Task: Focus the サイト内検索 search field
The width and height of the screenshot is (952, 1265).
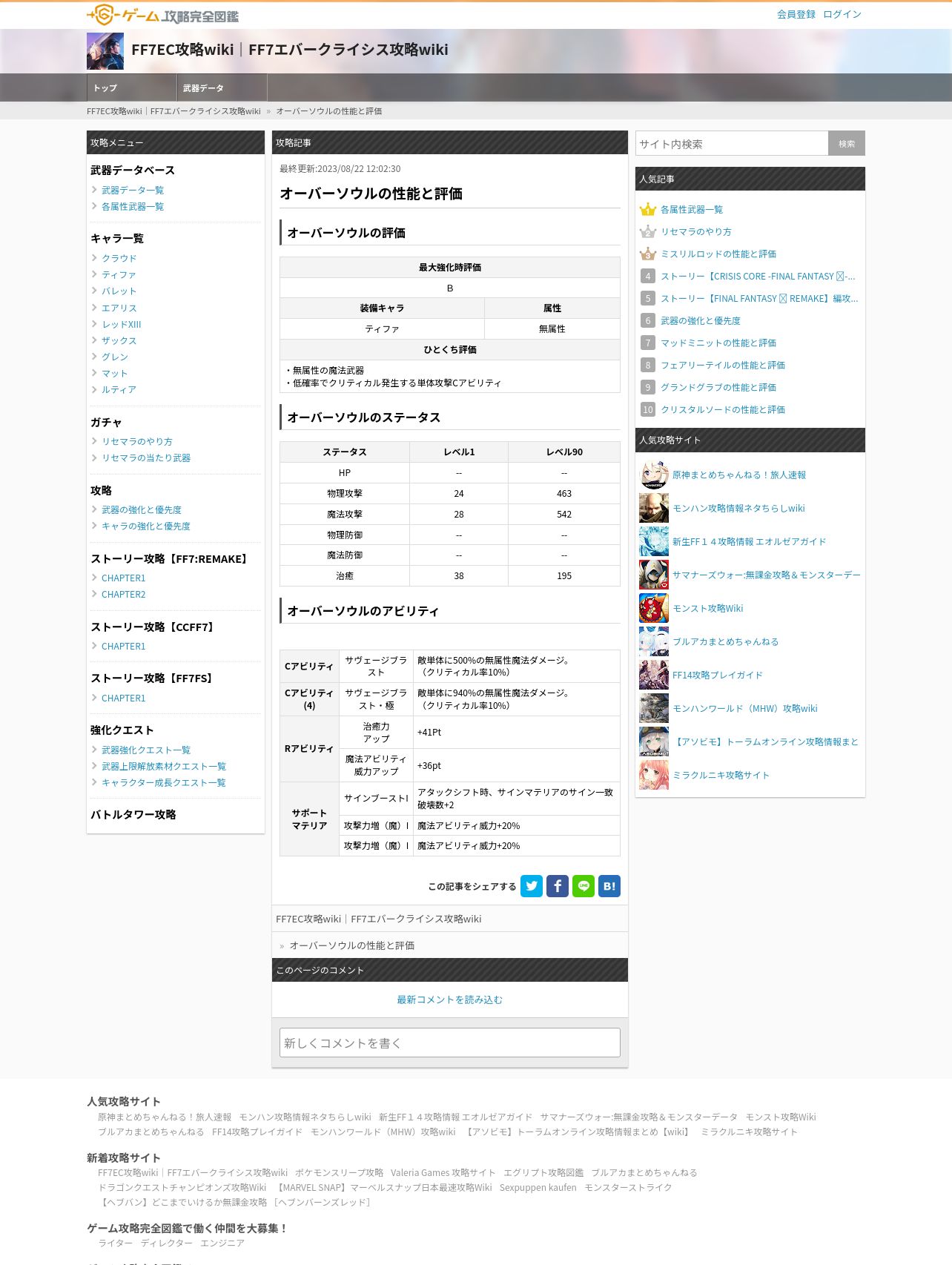Action: pyautogui.click(x=732, y=144)
